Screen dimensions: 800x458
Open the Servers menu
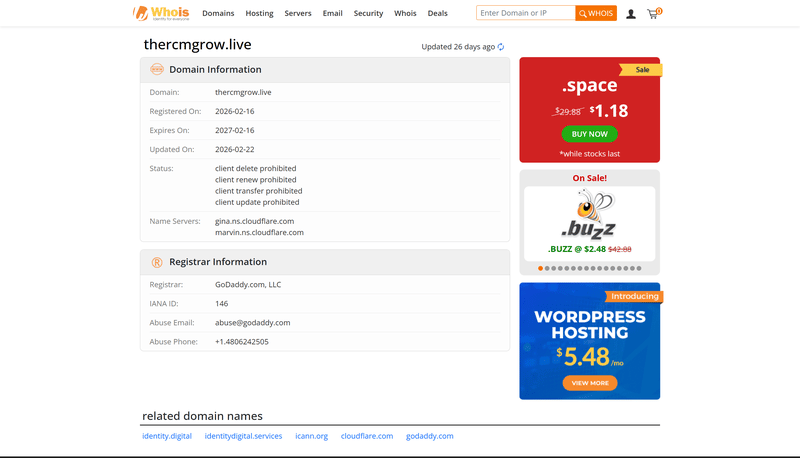pos(298,13)
